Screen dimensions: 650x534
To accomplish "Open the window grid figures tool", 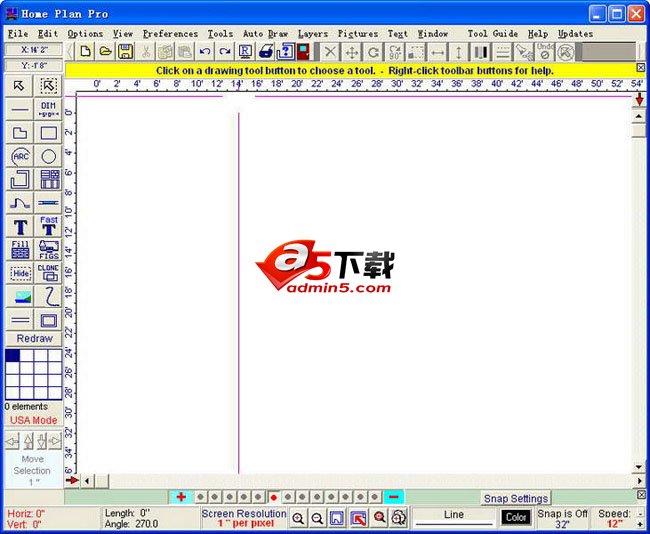I will click(x=49, y=180).
